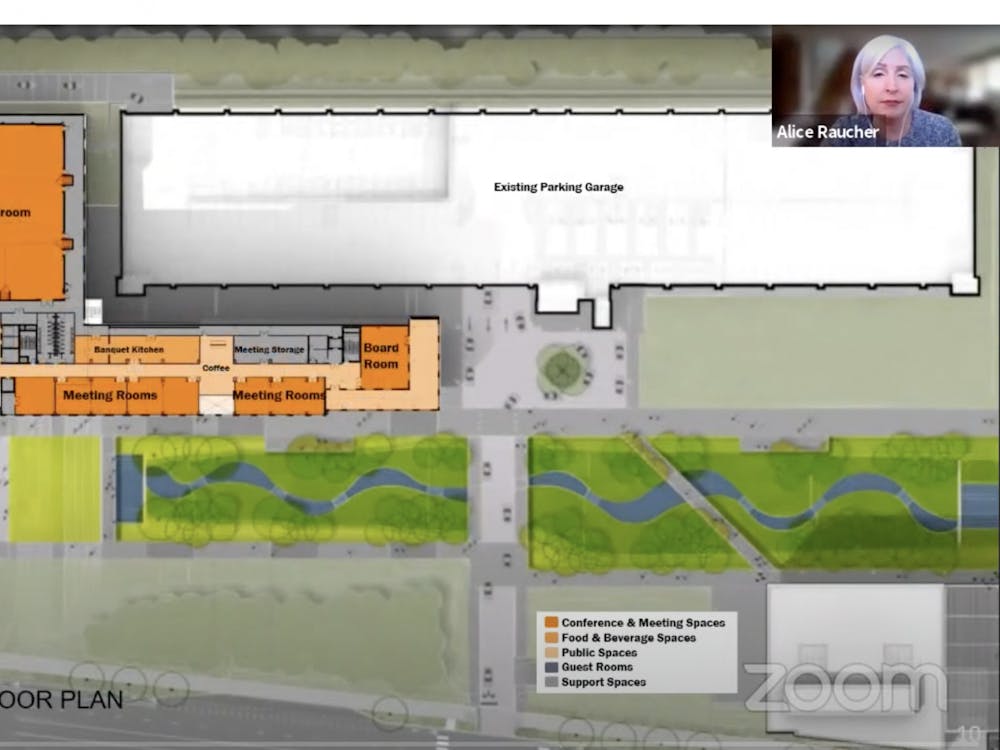This screenshot has width=1000, height=750.
Task: Click the Conference & Meeting Spaces legend swatch
Action: [551, 623]
